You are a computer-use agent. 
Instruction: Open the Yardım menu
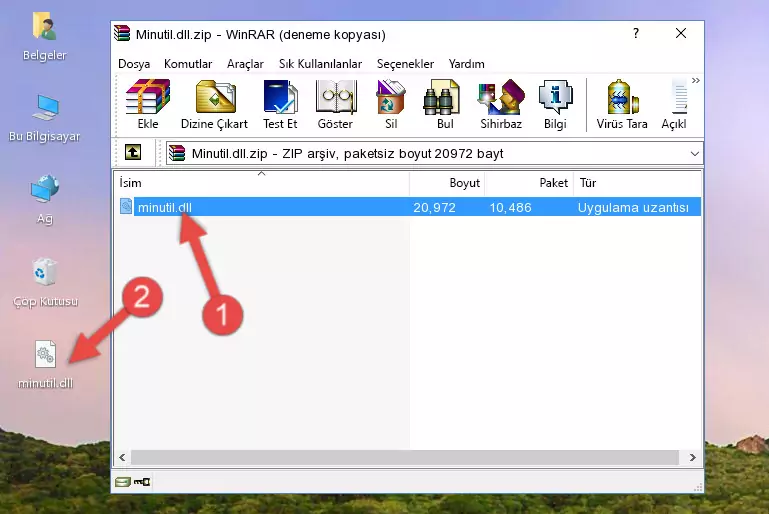tap(466, 64)
